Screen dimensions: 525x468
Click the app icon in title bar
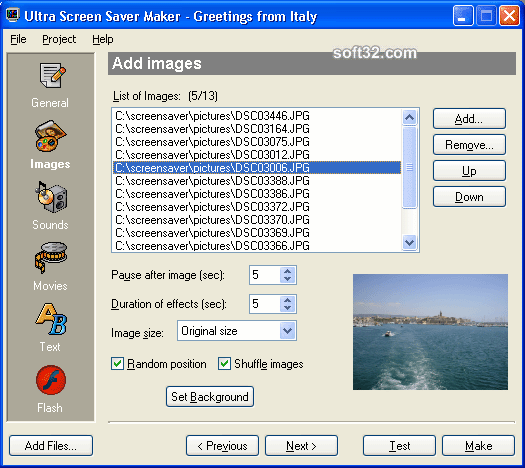point(13,15)
